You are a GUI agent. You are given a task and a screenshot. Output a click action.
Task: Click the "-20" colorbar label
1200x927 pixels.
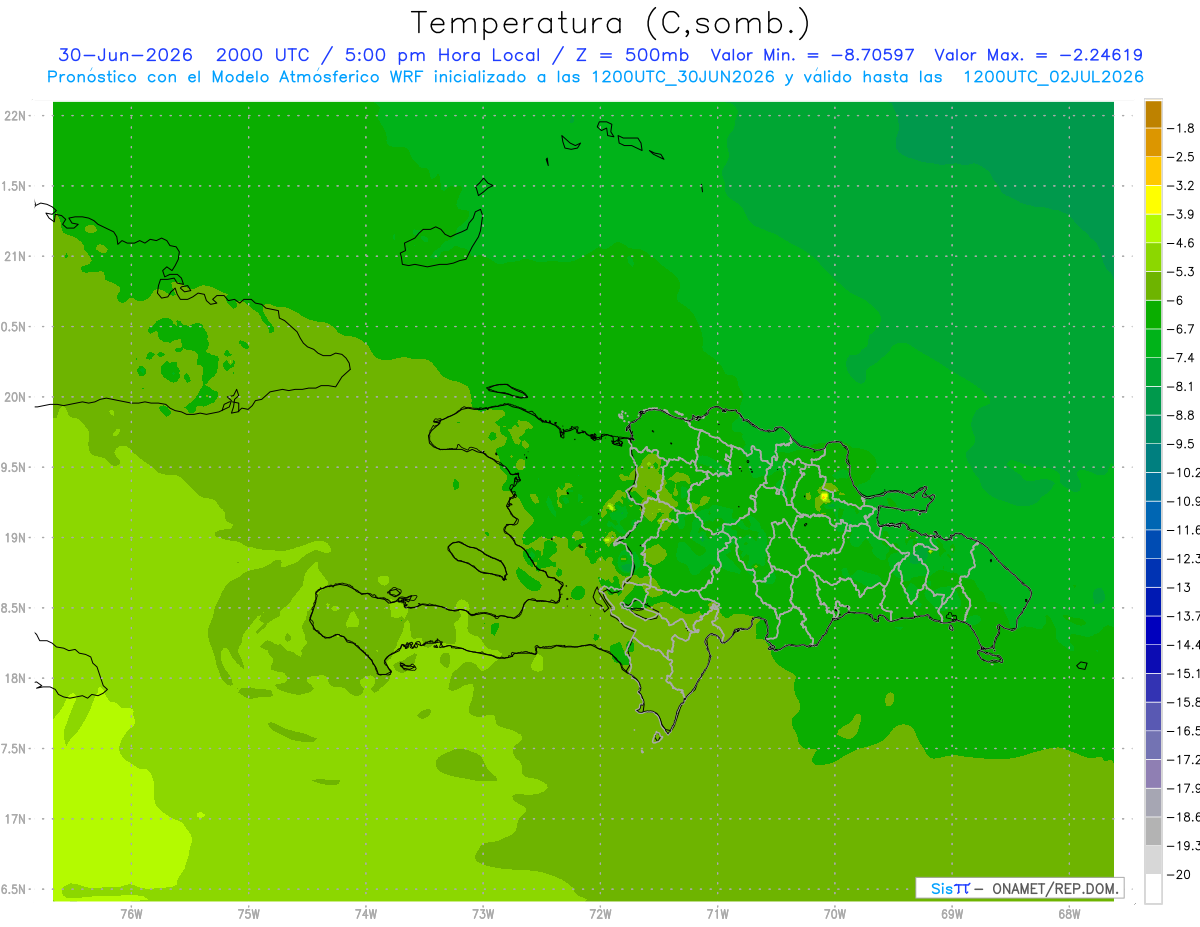click(x=1179, y=875)
